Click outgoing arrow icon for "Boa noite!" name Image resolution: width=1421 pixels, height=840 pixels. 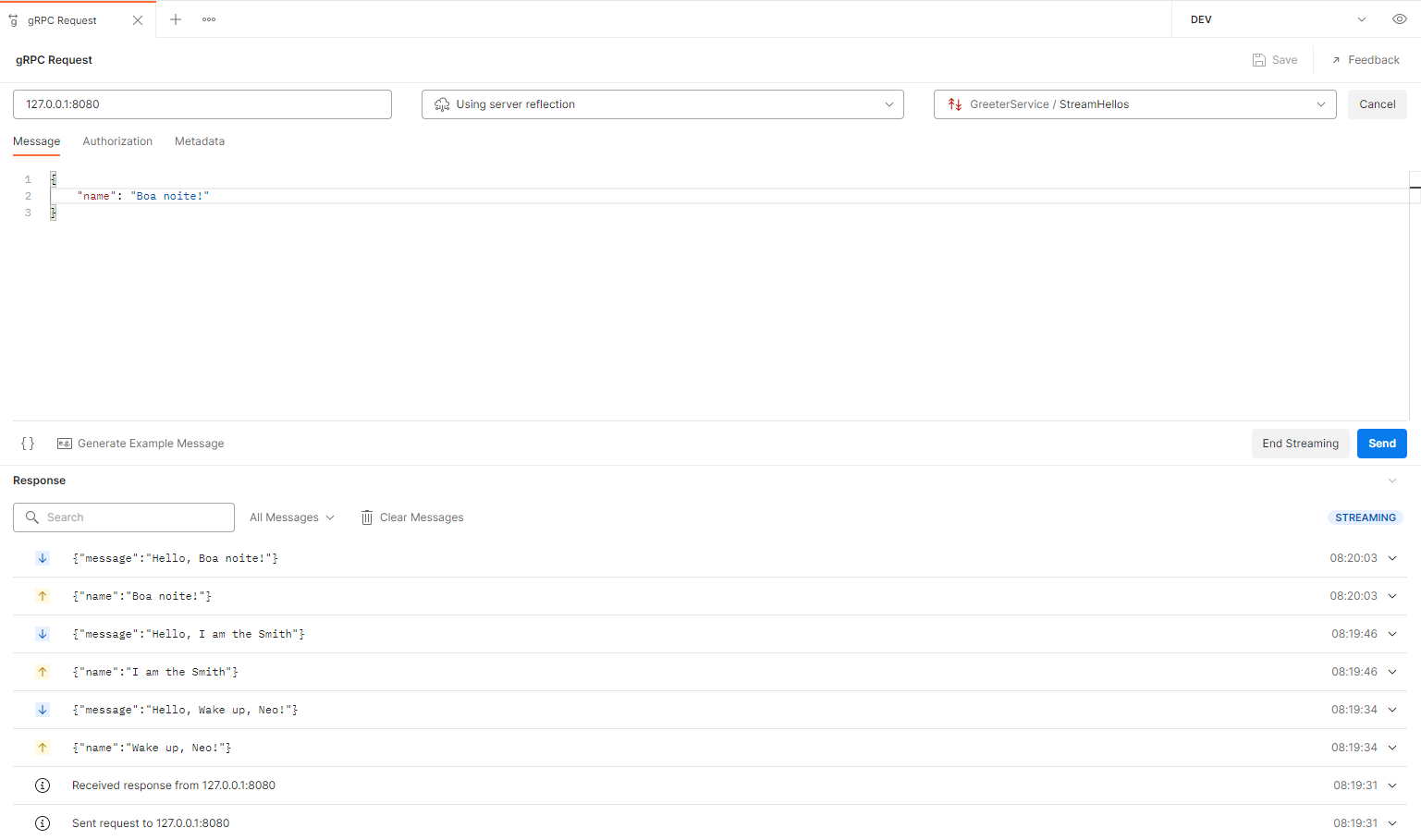[43, 596]
